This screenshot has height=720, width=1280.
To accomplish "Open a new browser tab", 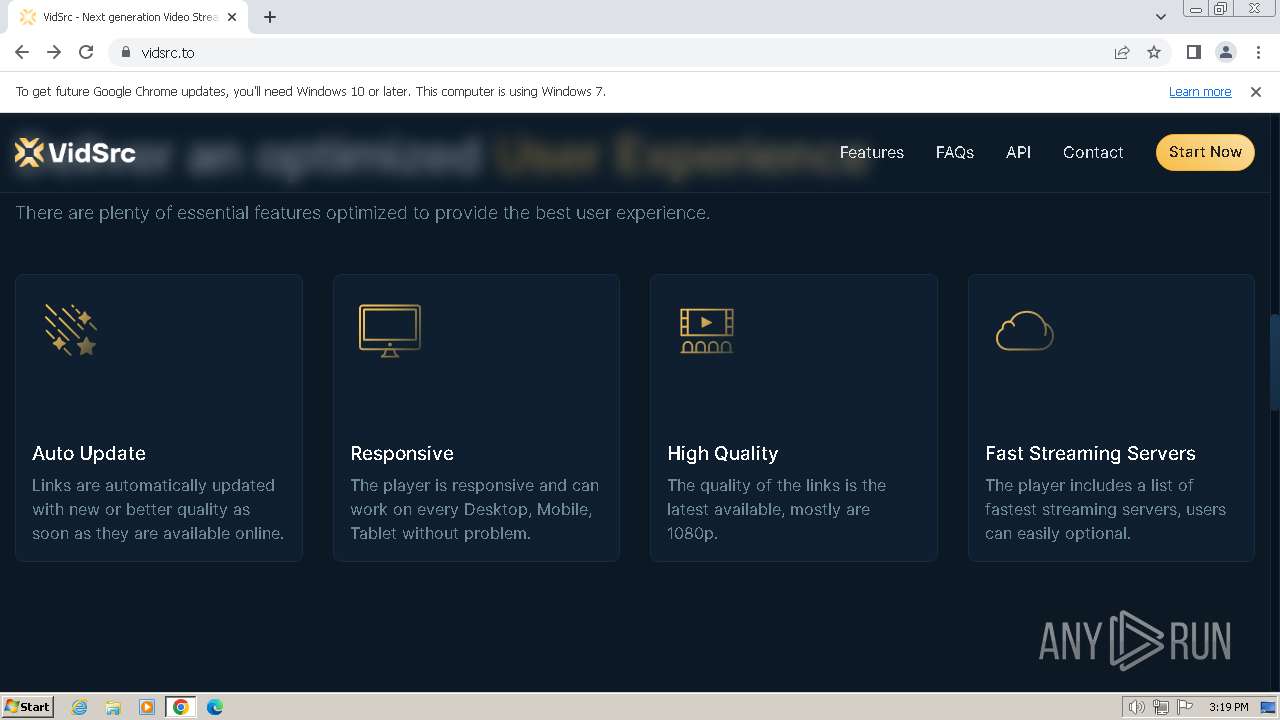I will 270,17.
